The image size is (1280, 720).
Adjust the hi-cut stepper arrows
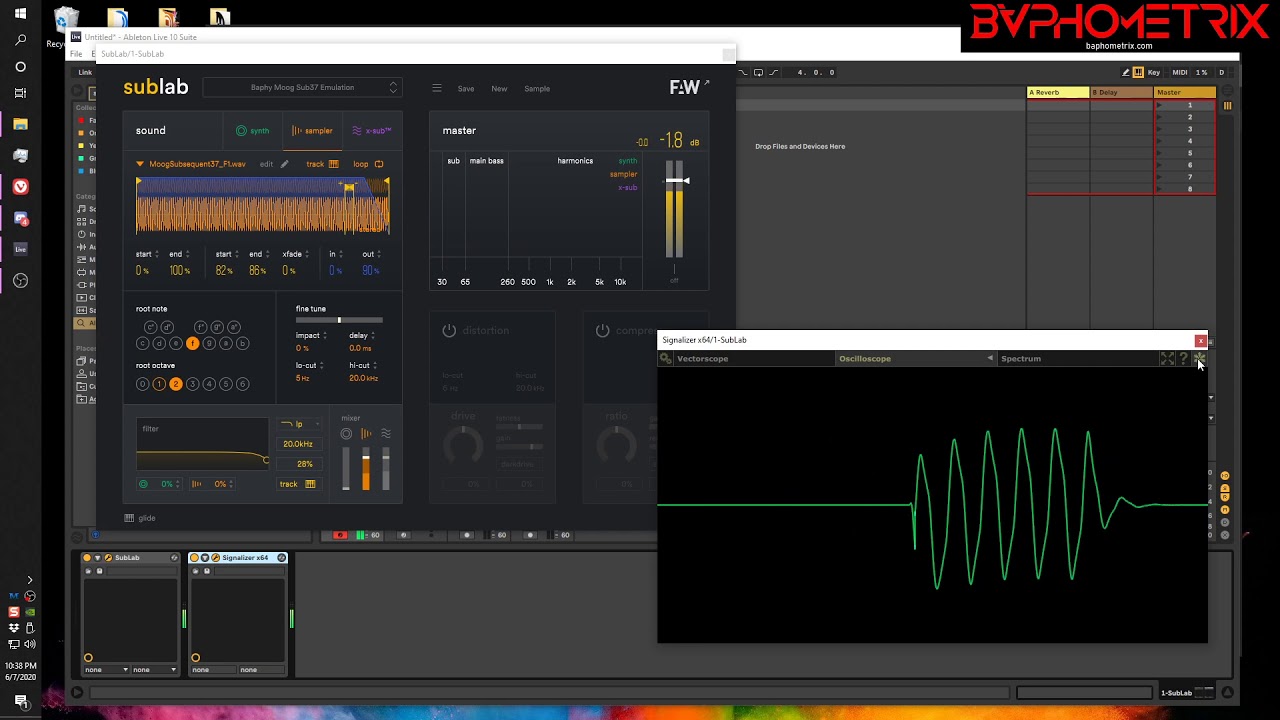point(374,366)
